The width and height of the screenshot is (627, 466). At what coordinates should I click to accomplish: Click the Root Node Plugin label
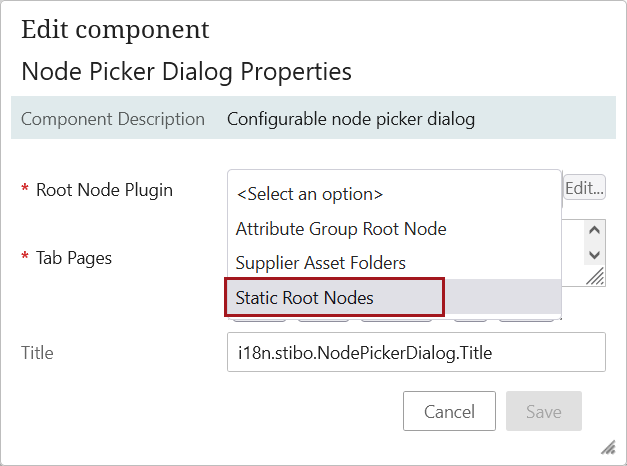click(104, 189)
